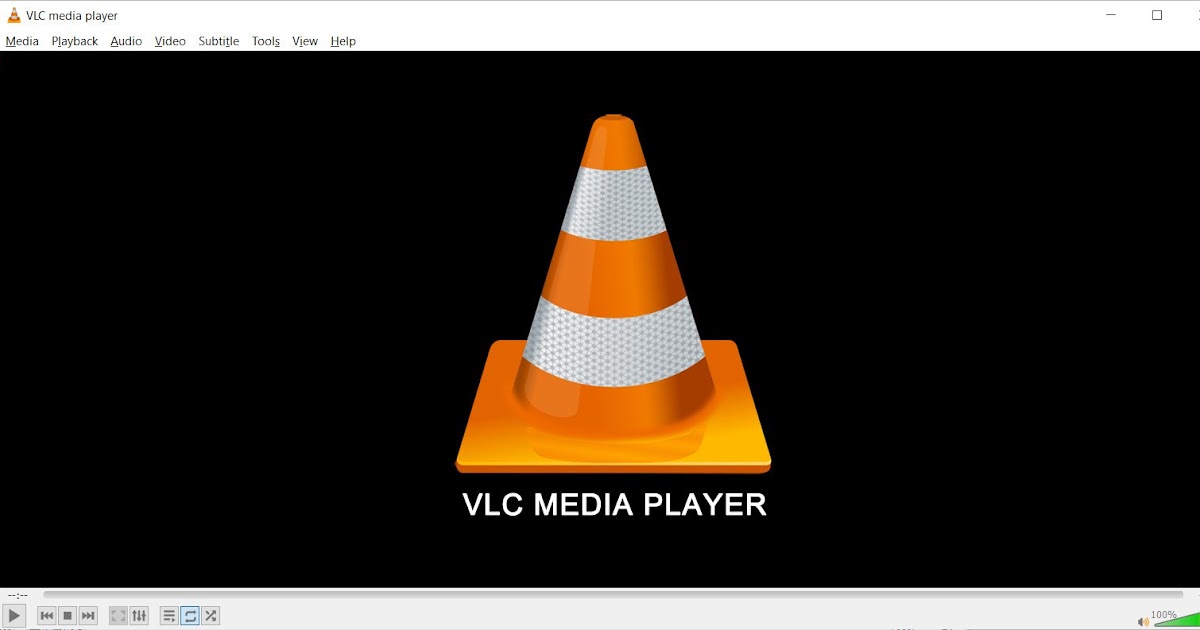This screenshot has height=630, width=1200.
Task: Skip to the previous media item
Action: pos(46,615)
